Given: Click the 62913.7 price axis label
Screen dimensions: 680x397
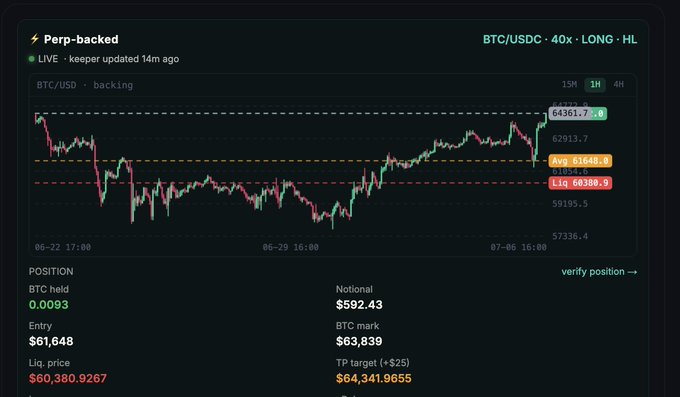Looking at the screenshot, I should tap(570, 139).
